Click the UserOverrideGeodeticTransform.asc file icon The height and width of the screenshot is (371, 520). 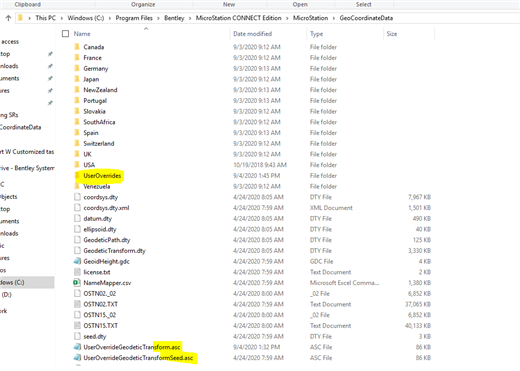[x=77, y=347]
